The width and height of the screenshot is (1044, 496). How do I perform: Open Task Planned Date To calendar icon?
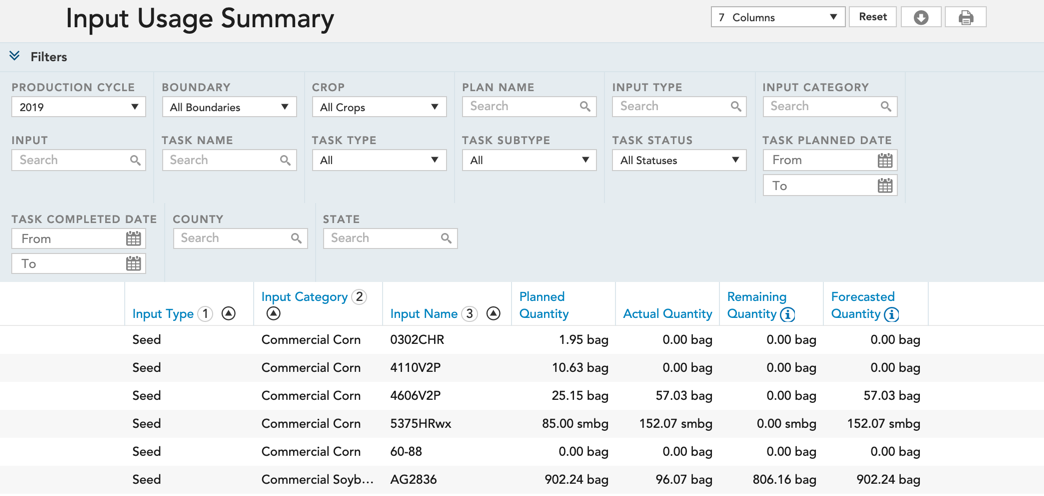[x=884, y=186]
